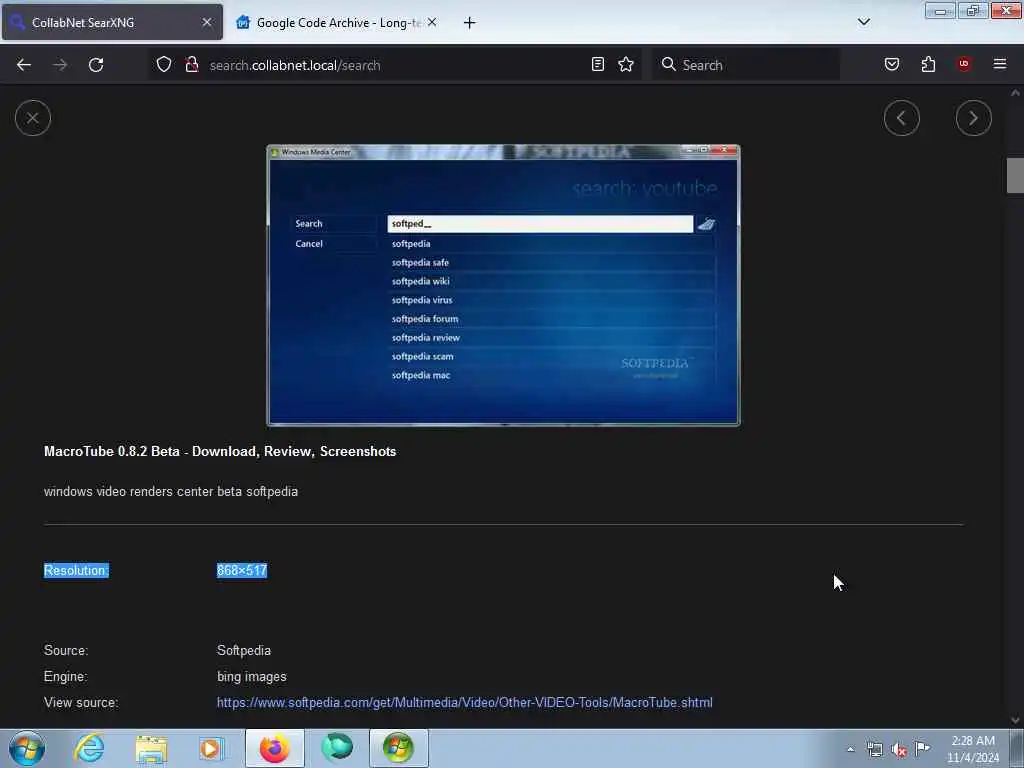Open the softpedia.com MacroTube source link
The width and height of the screenshot is (1024, 768).
pyautogui.click(x=464, y=703)
